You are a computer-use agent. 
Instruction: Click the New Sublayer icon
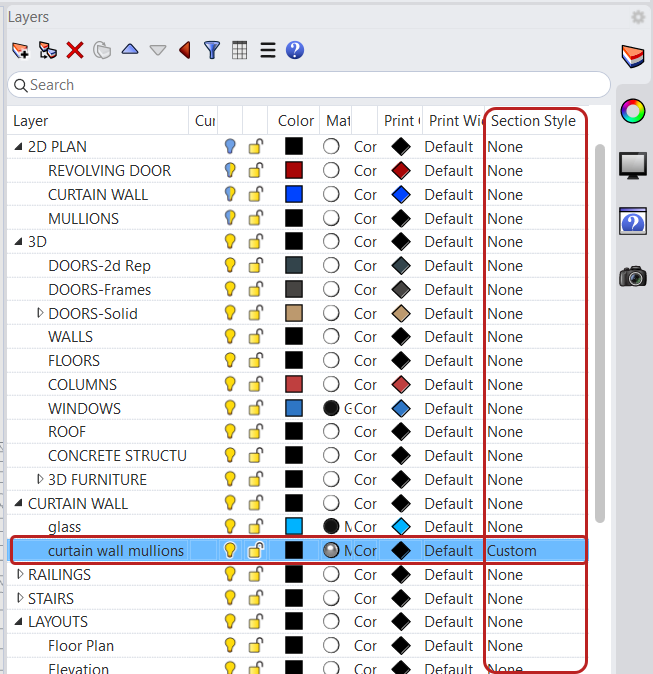tap(47, 50)
